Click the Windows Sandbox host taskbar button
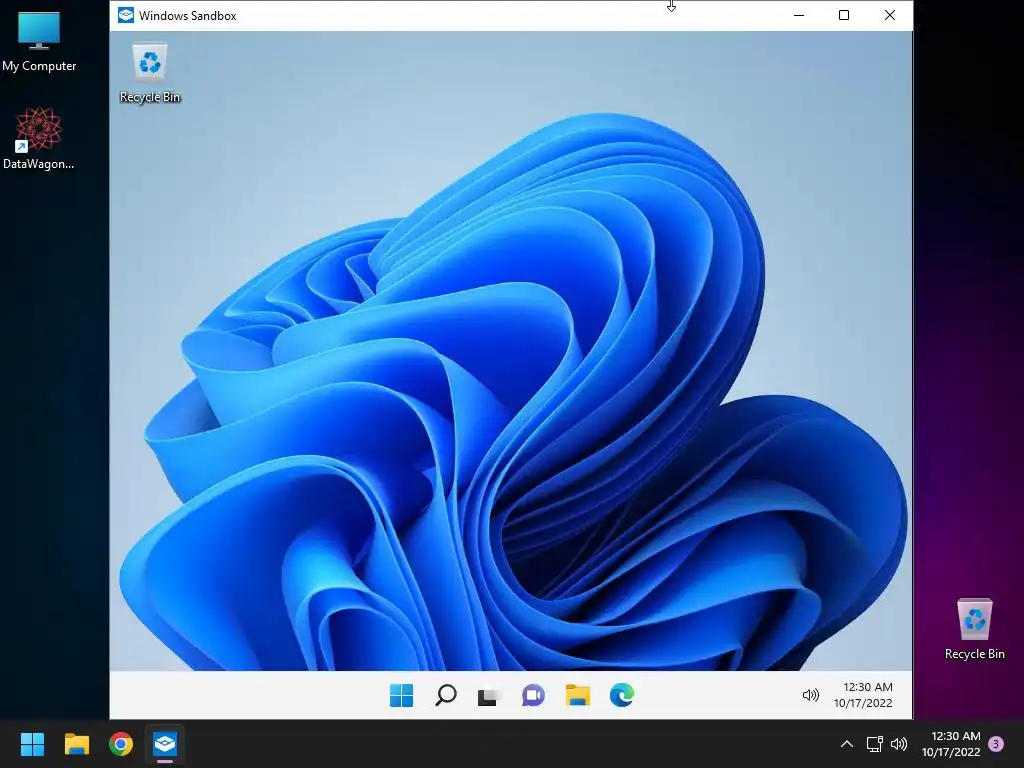 tap(165, 744)
